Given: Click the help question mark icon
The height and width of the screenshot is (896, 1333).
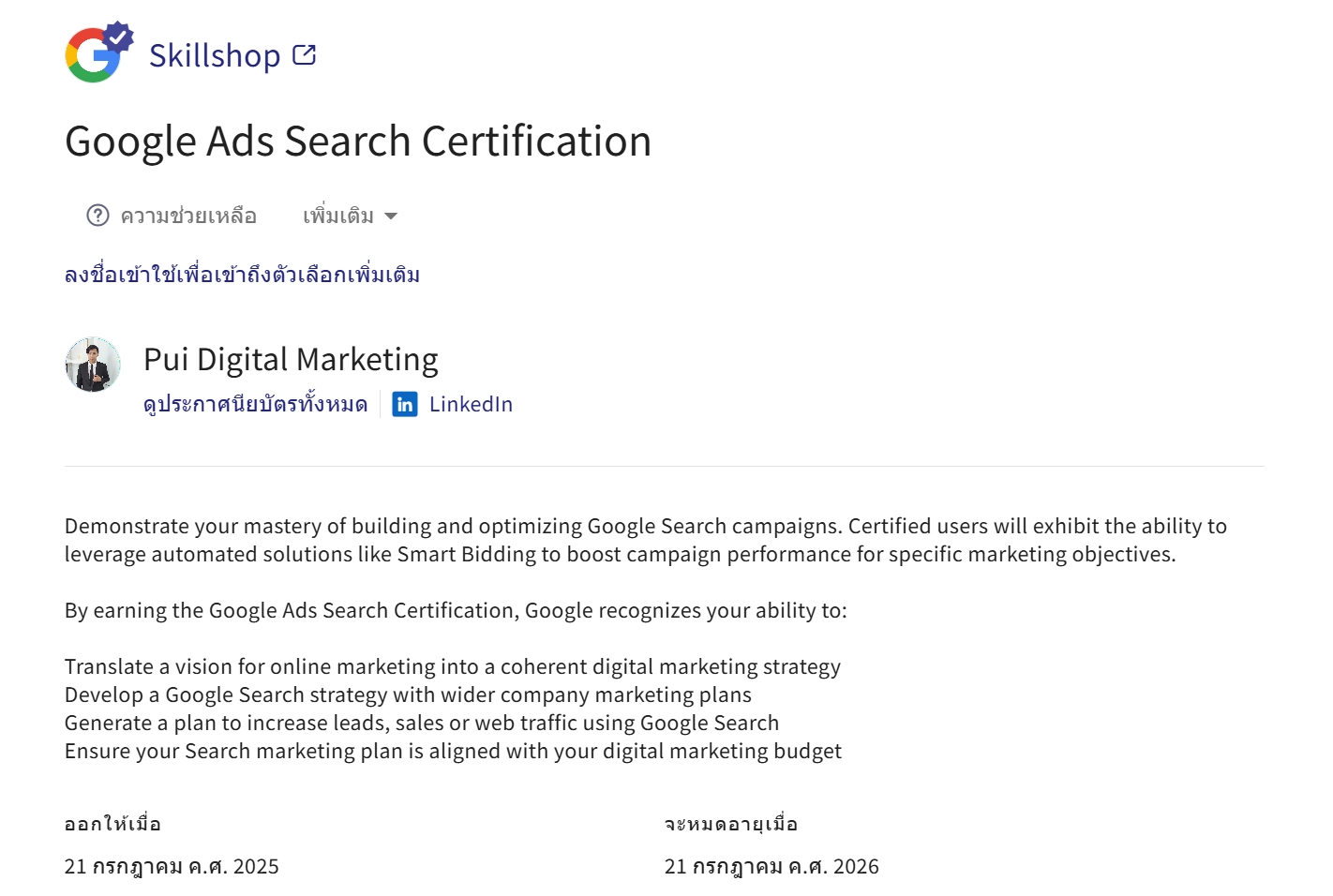Looking at the screenshot, I should click(x=97, y=216).
